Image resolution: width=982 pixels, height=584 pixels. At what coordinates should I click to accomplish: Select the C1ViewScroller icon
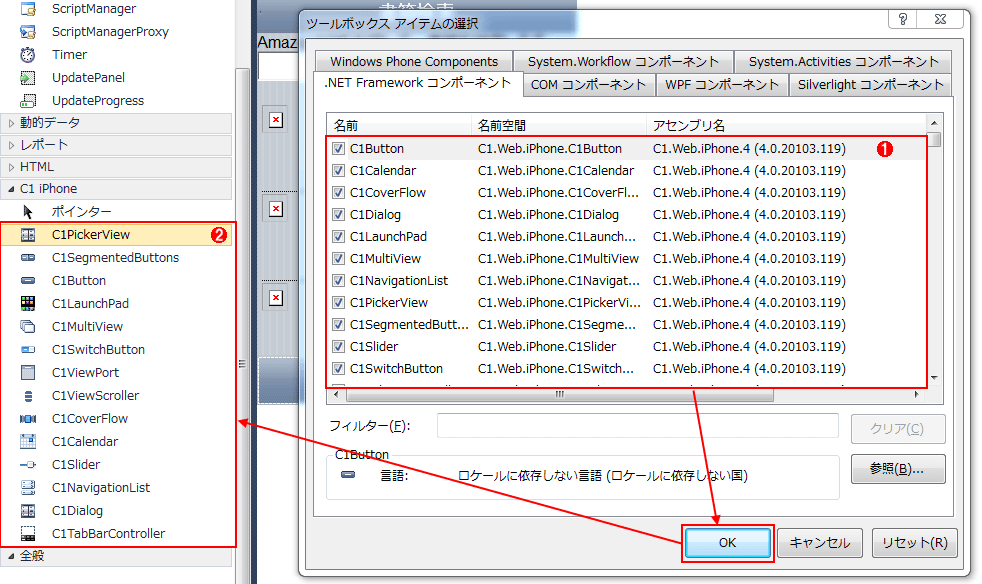coord(28,395)
